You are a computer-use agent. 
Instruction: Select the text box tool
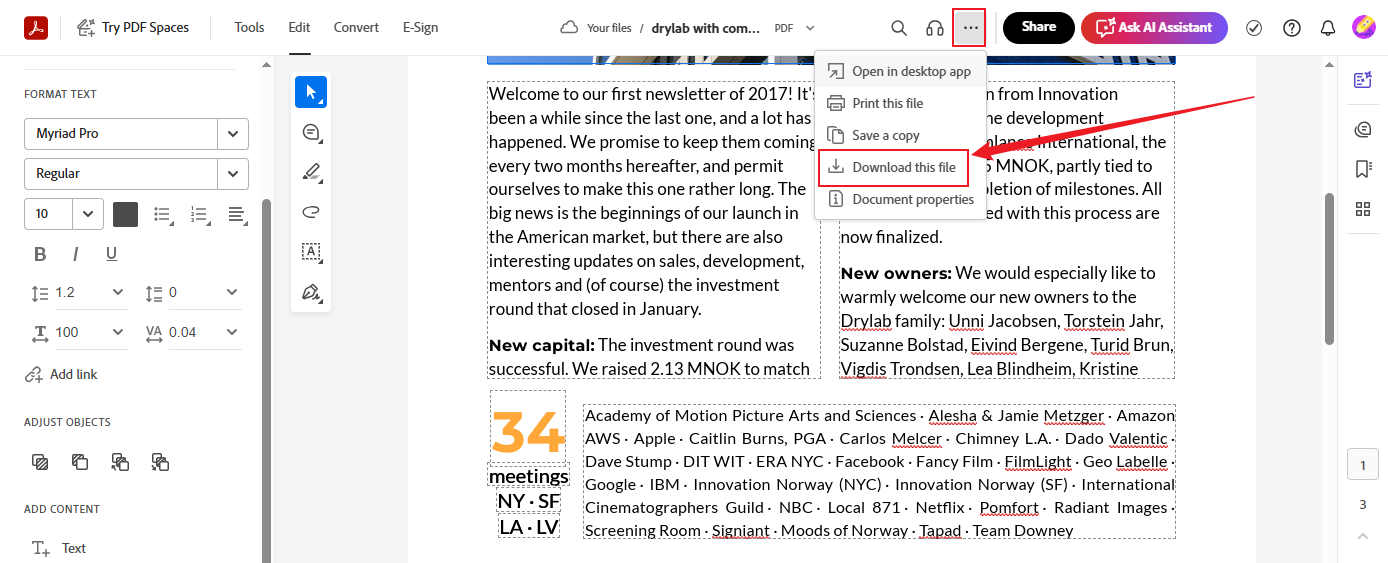311,252
